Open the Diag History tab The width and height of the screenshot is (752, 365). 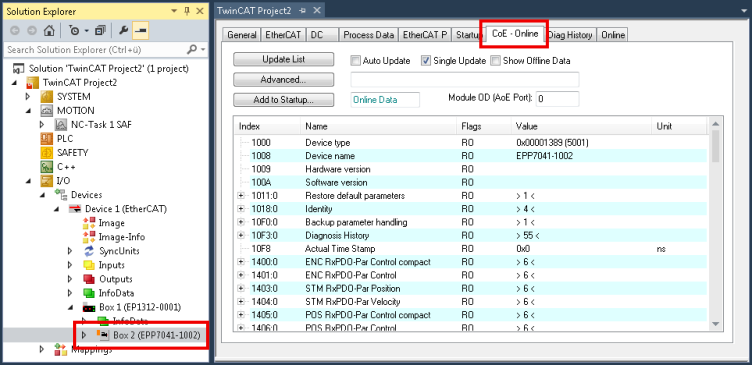571,35
